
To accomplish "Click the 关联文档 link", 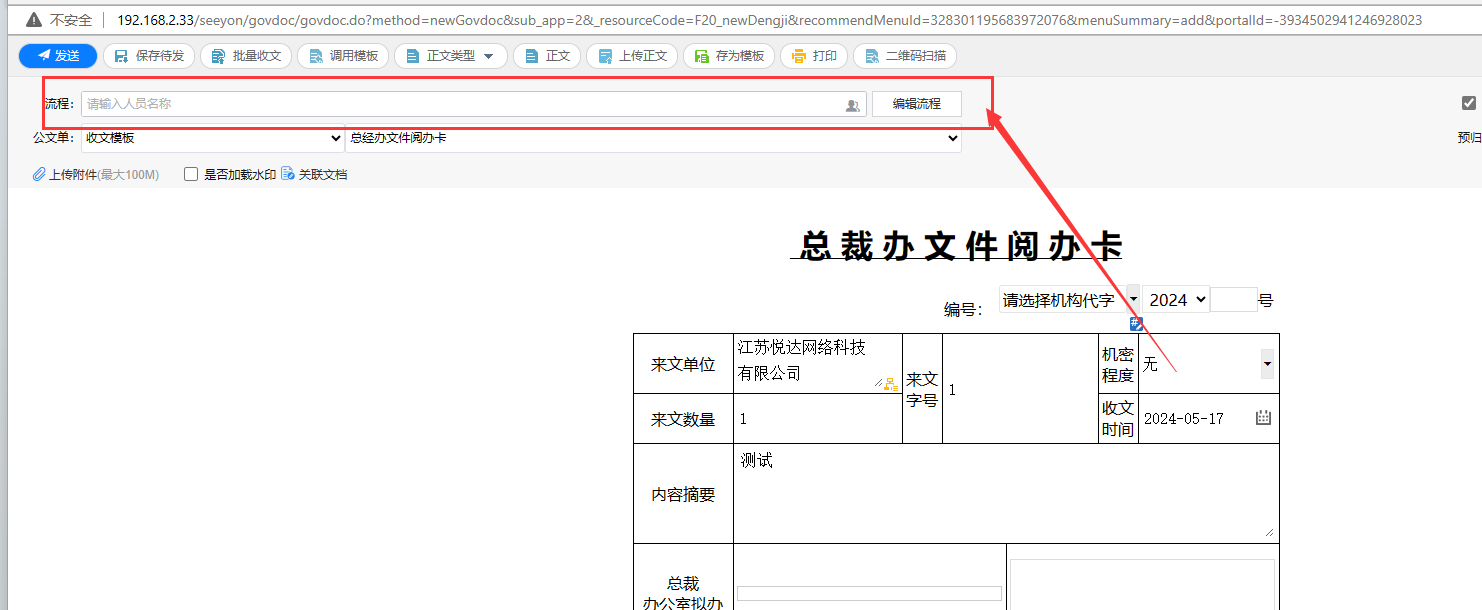I will [x=315, y=174].
